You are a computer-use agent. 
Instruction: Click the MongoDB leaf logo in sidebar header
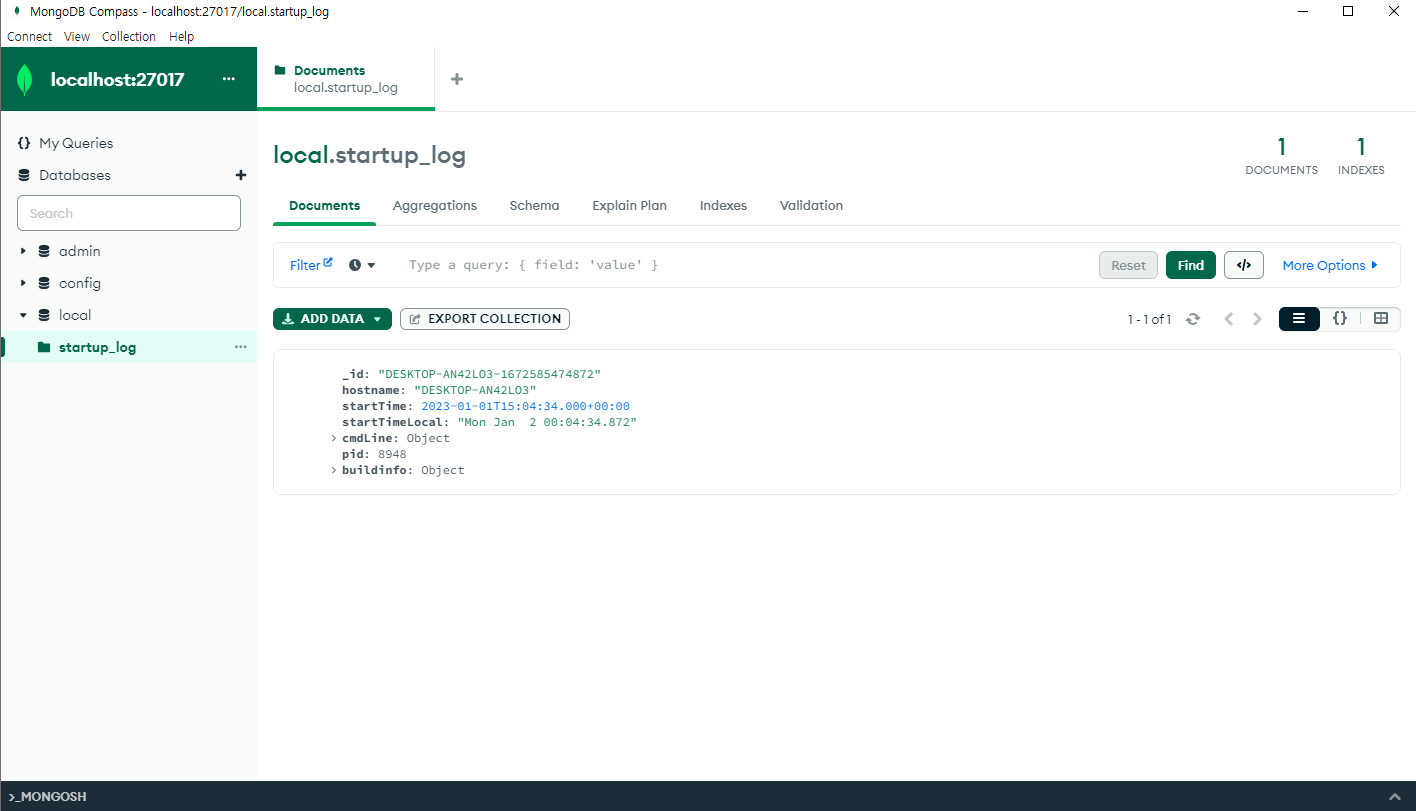(24, 80)
